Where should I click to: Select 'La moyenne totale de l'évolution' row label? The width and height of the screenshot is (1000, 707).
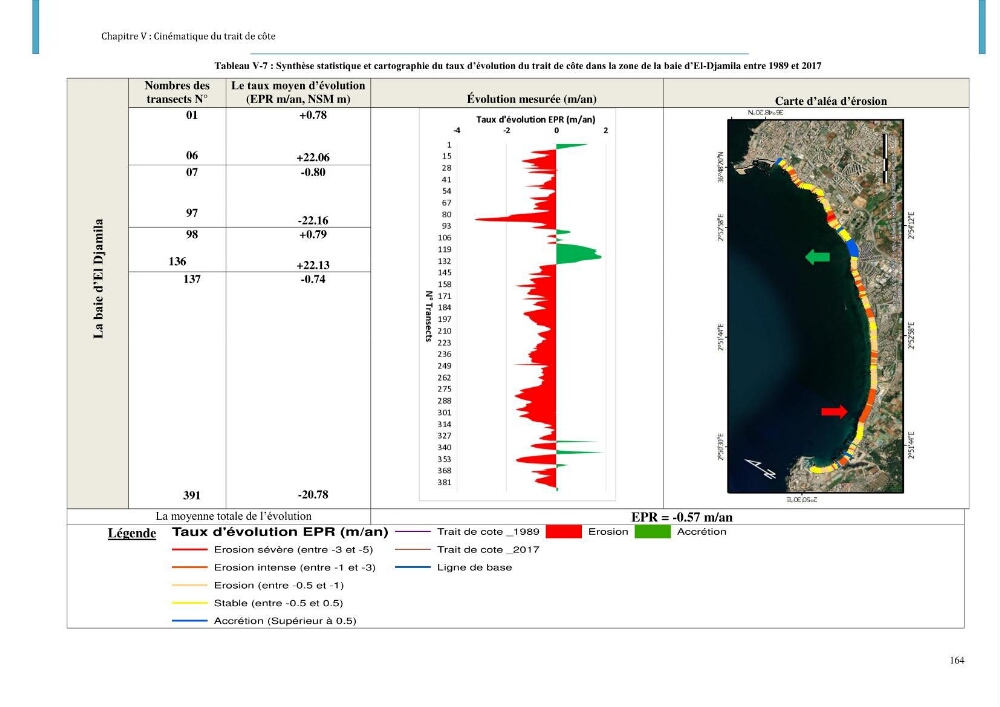pos(233,516)
